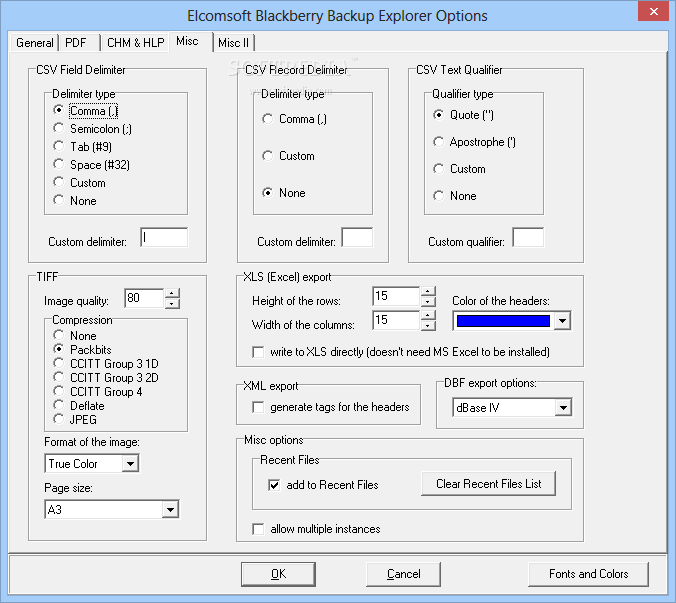This screenshot has width=676, height=603.
Task: Focus the record Custom delimiter input
Action: click(357, 237)
